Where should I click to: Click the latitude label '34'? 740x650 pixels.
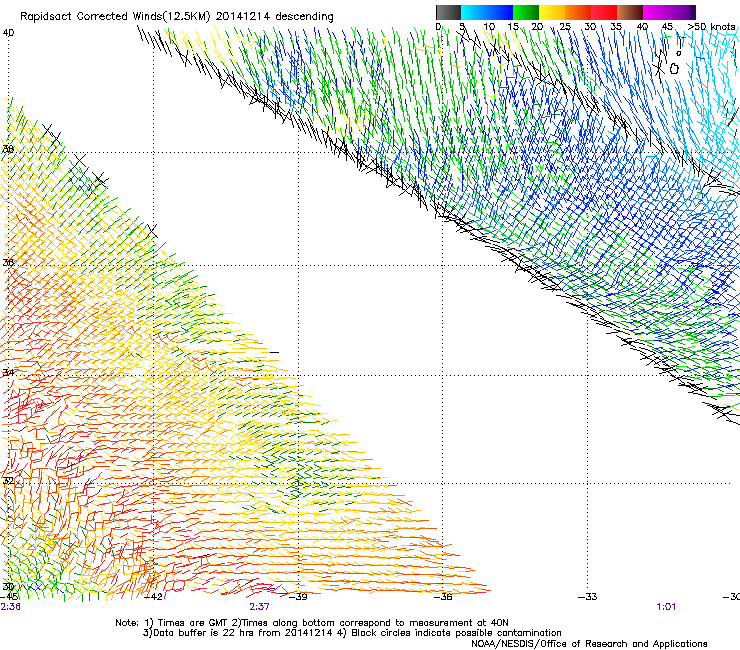point(8,372)
